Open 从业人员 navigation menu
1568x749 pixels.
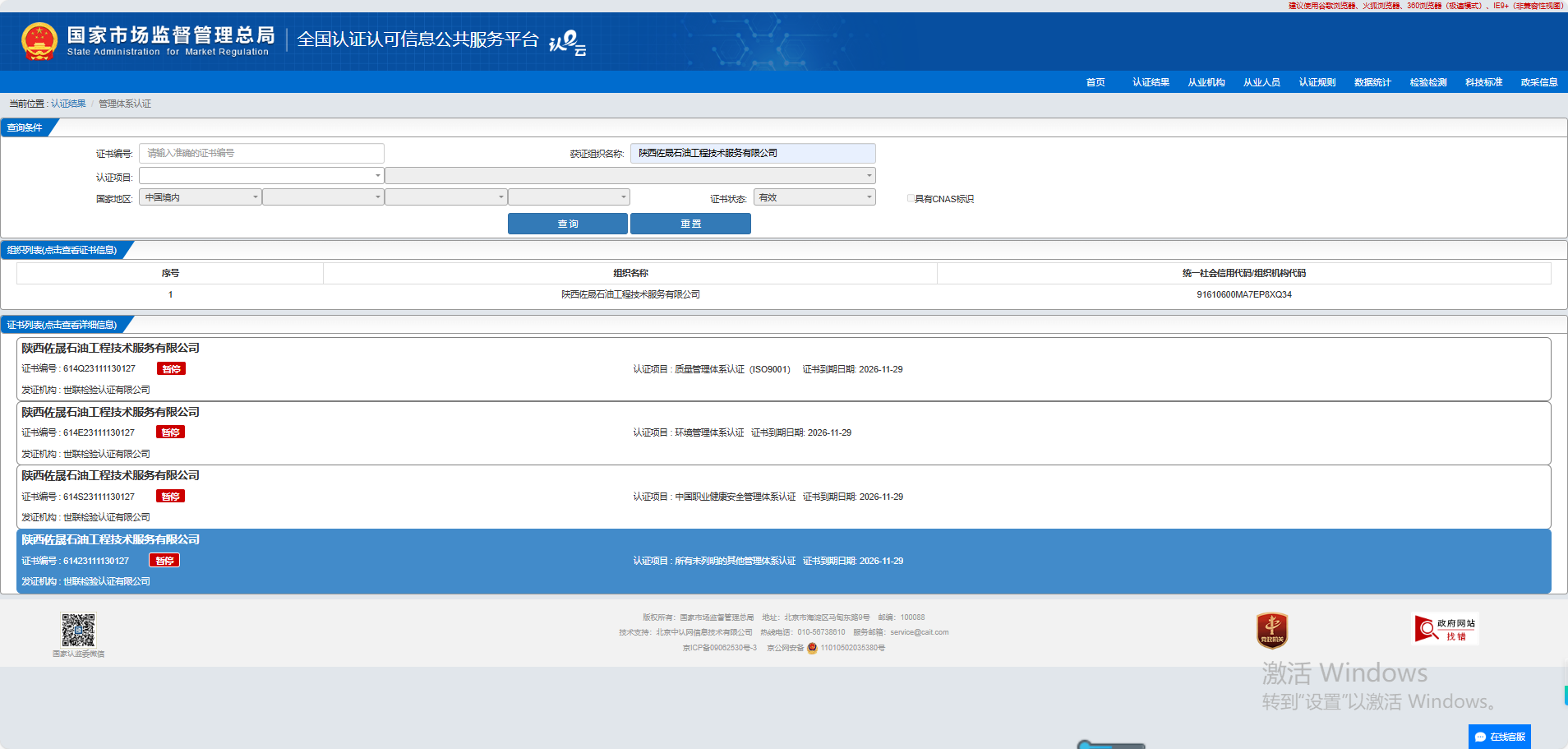click(x=1261, y=82)
